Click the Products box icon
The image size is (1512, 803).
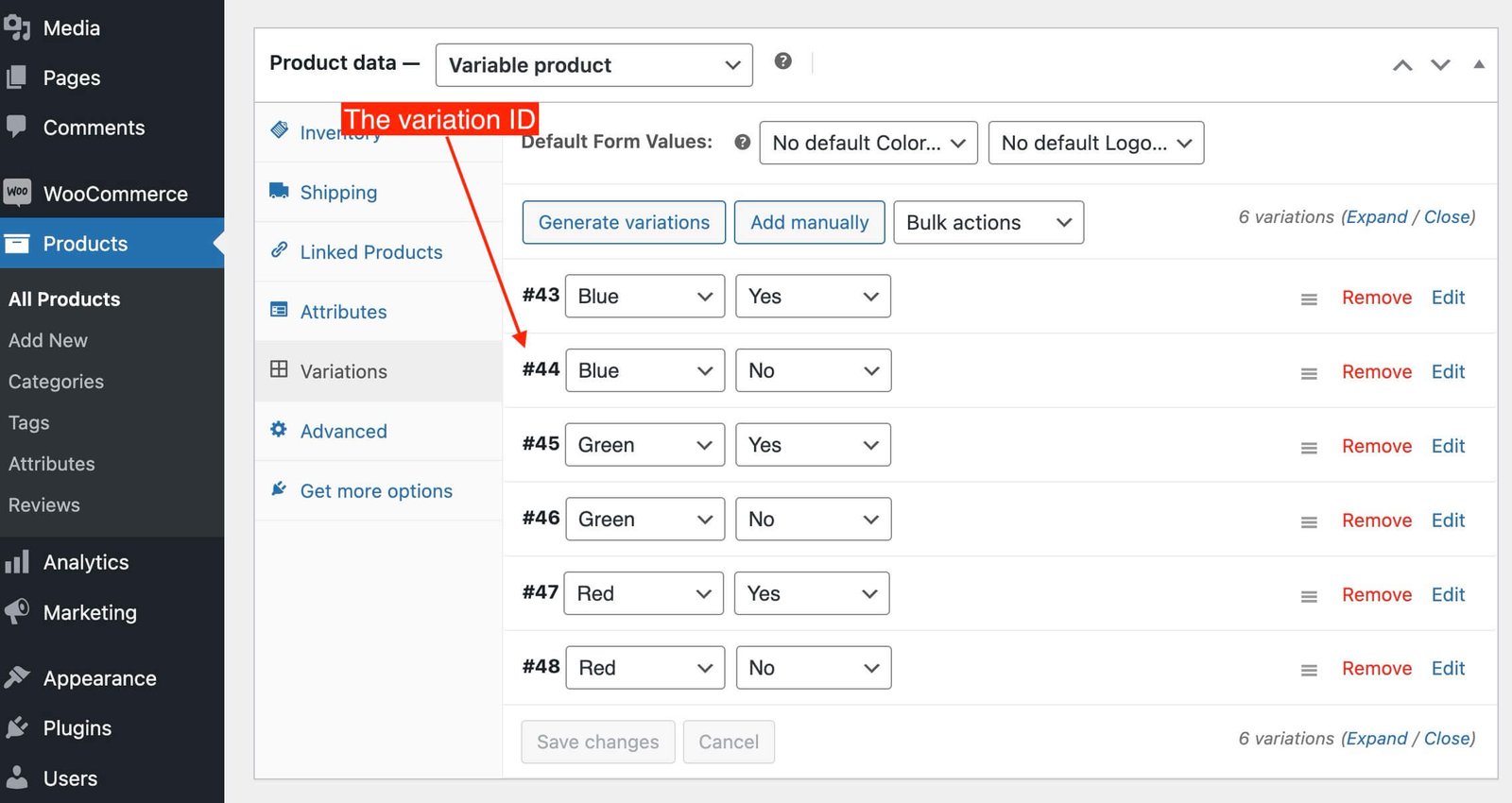17,244
